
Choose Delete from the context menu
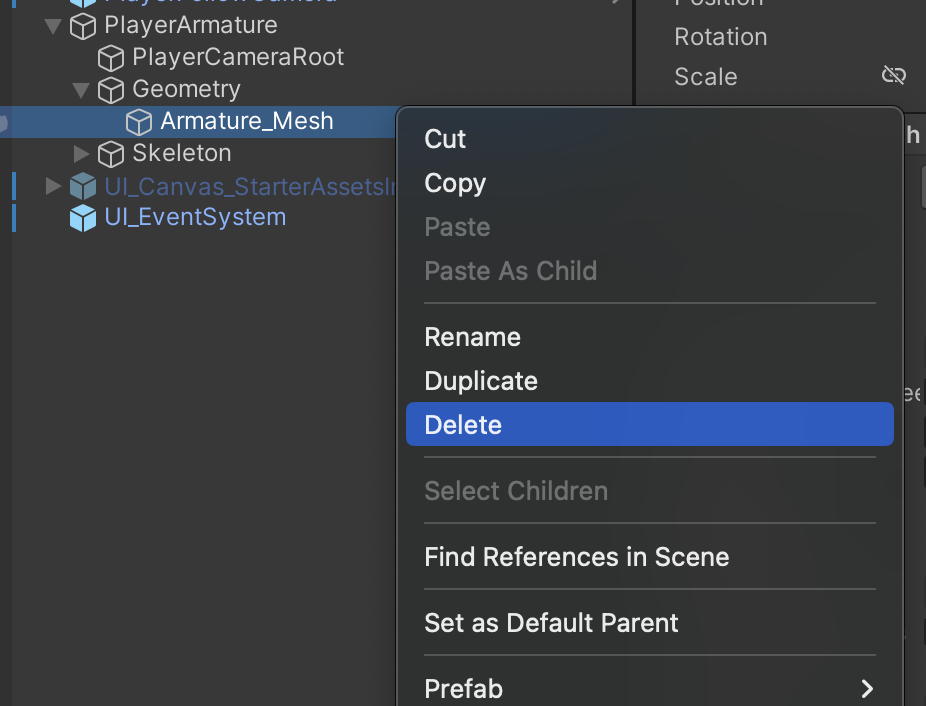[463, 425]
